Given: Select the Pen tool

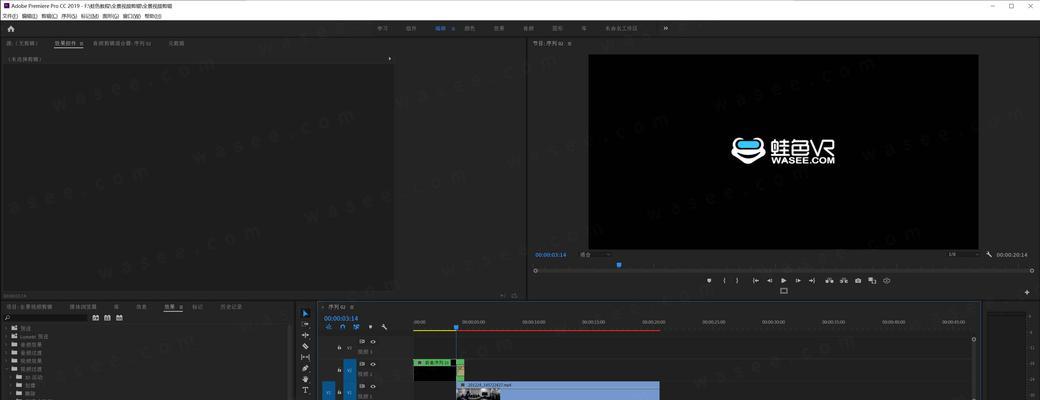Looking at the screenshot, I should 305,368.
